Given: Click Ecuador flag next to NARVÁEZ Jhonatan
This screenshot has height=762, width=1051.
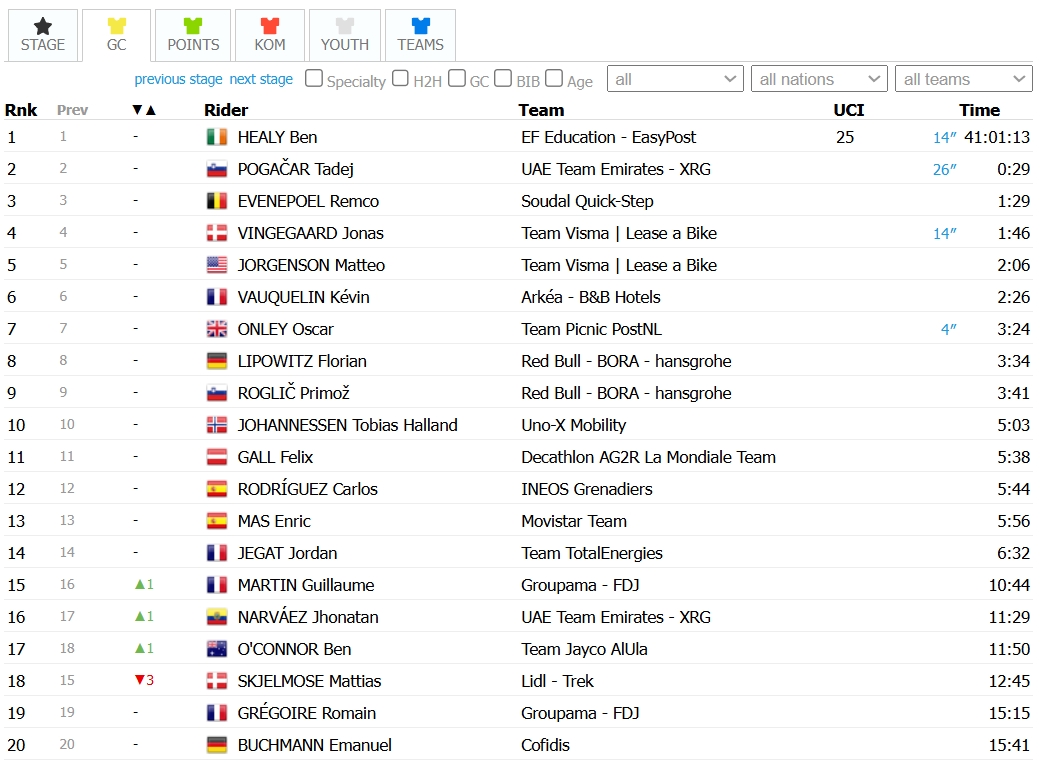Looking at the screenshot, I should [x=217, y=617].
